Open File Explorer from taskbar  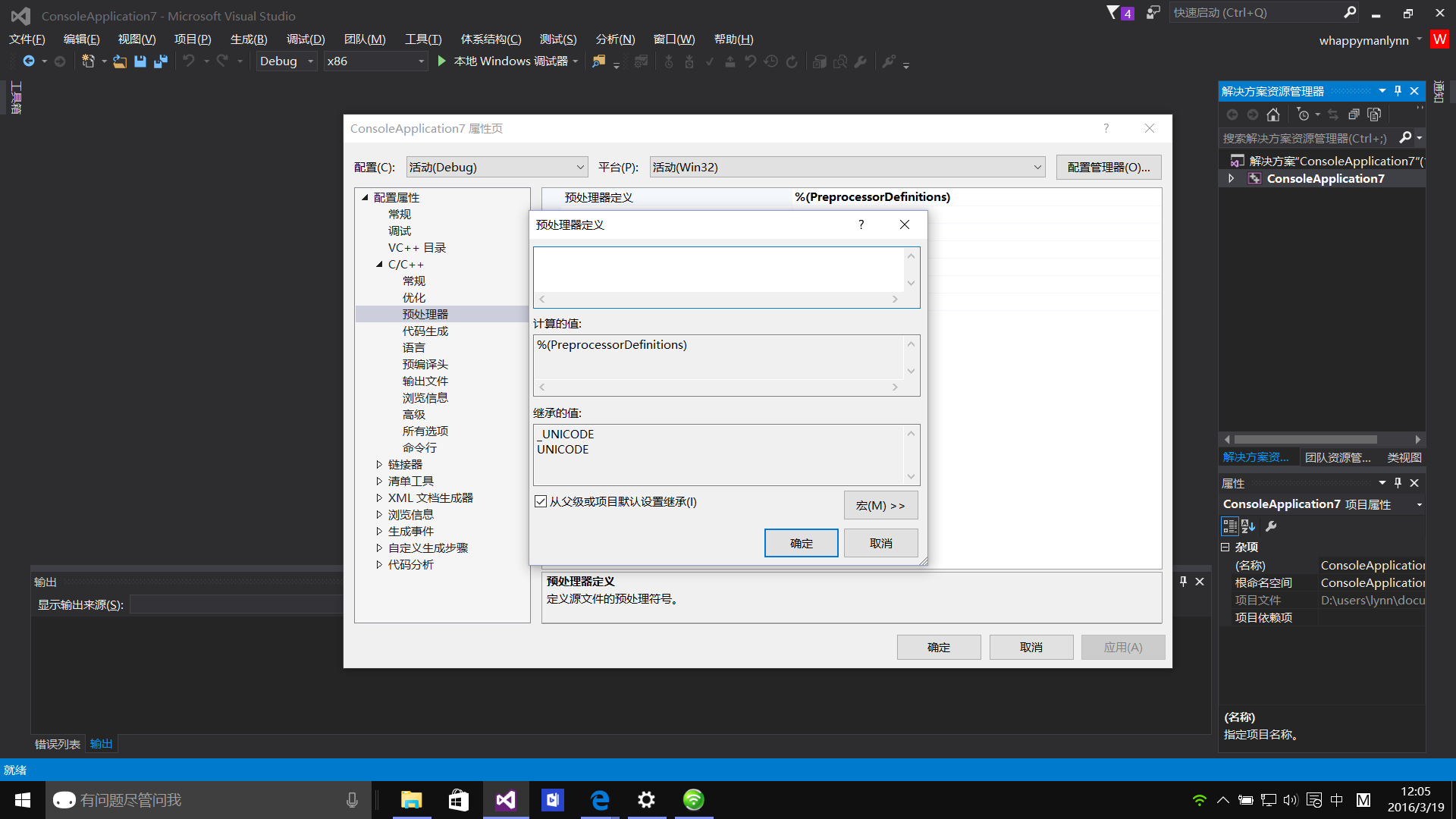pos(412,800)
